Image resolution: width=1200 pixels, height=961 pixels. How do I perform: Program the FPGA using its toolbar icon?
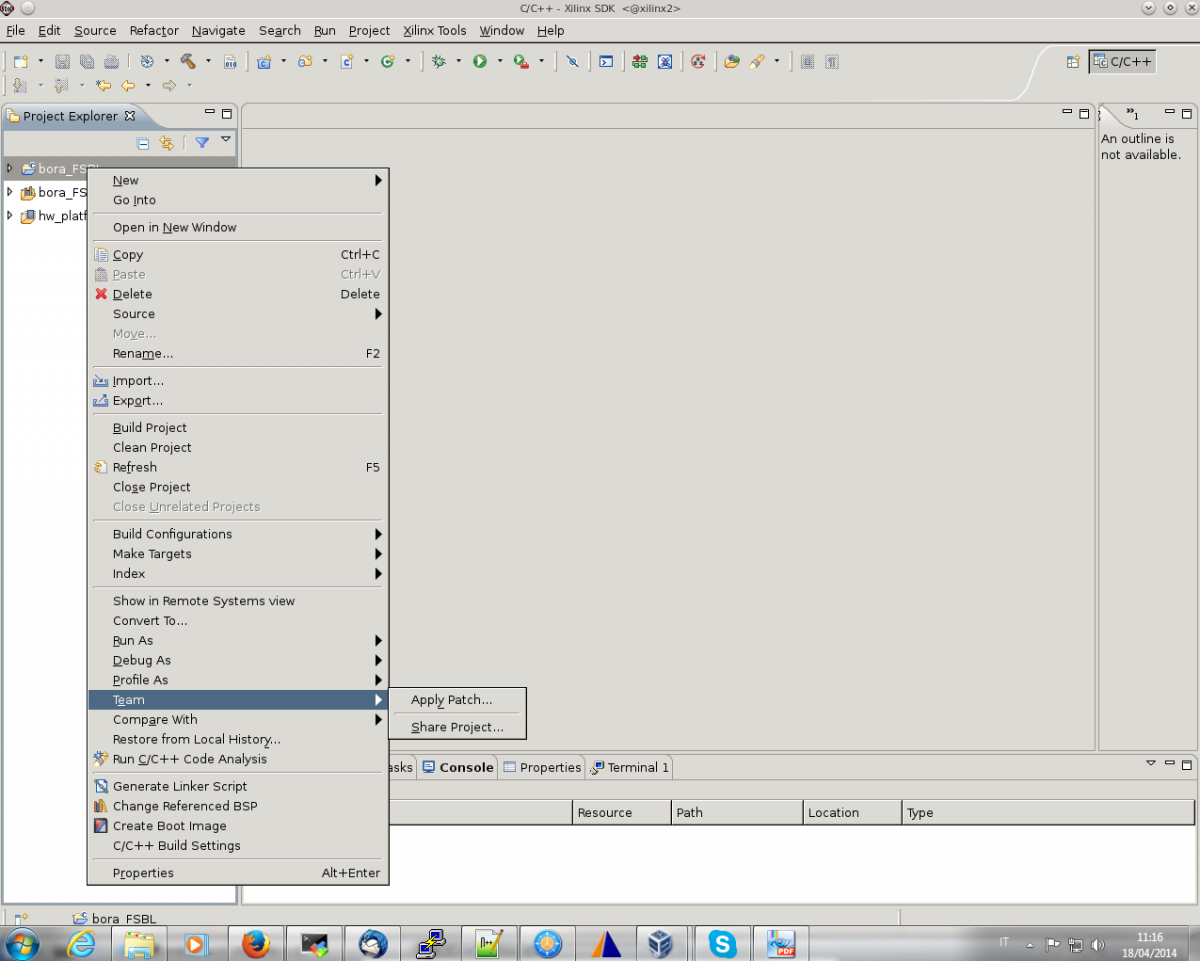(x=638, y=61)
